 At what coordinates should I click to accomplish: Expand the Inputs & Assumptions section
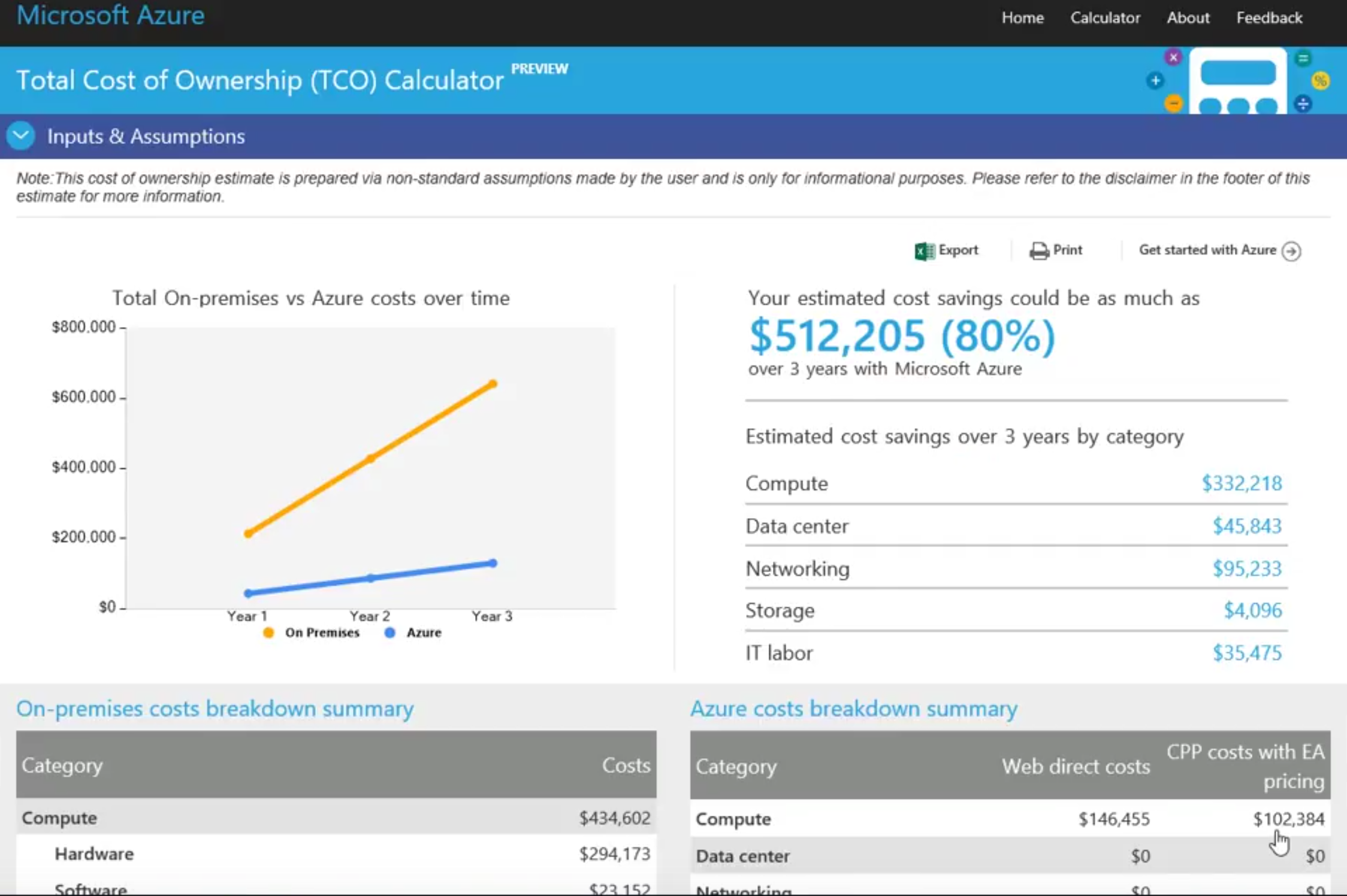21,136
